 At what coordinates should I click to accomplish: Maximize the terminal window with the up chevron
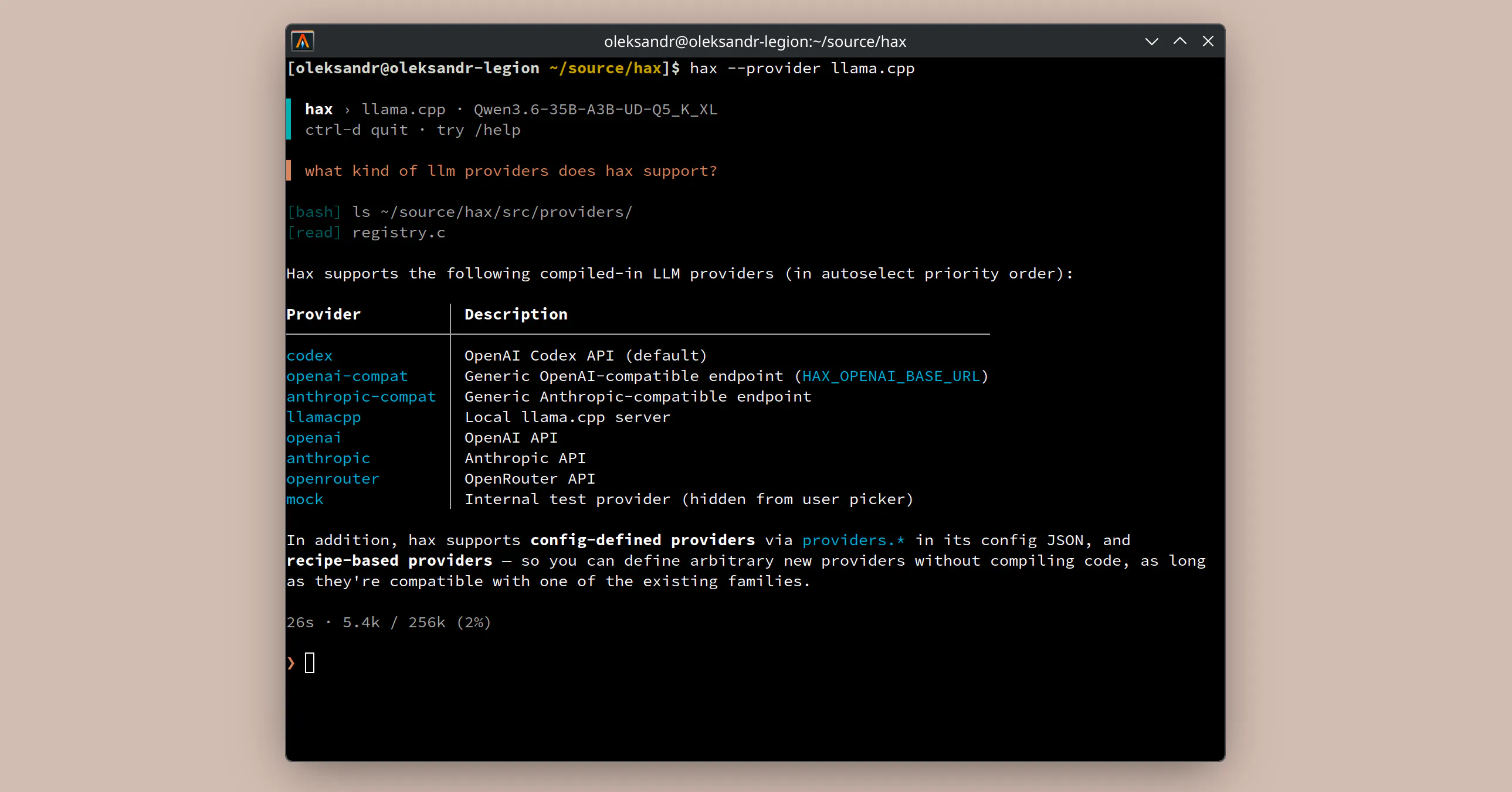coord(1180,41)
